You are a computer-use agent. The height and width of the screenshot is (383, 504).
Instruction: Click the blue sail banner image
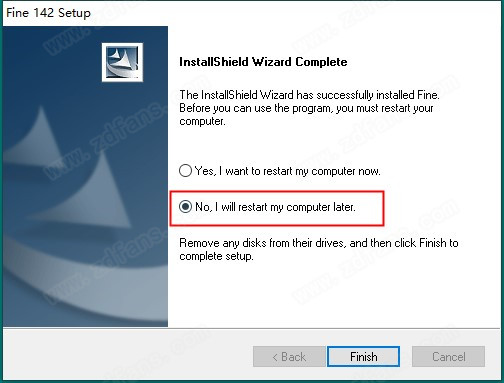tap(85, 176)
